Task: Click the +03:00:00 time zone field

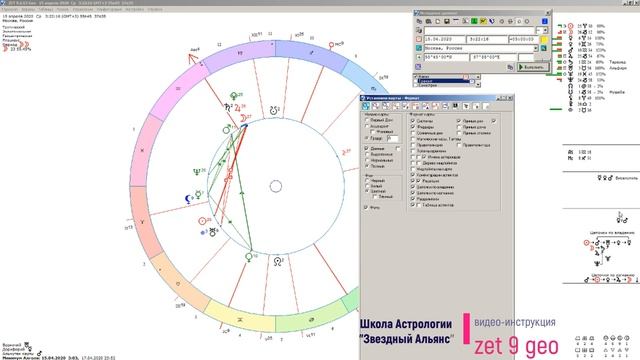Action: point(524,39)
